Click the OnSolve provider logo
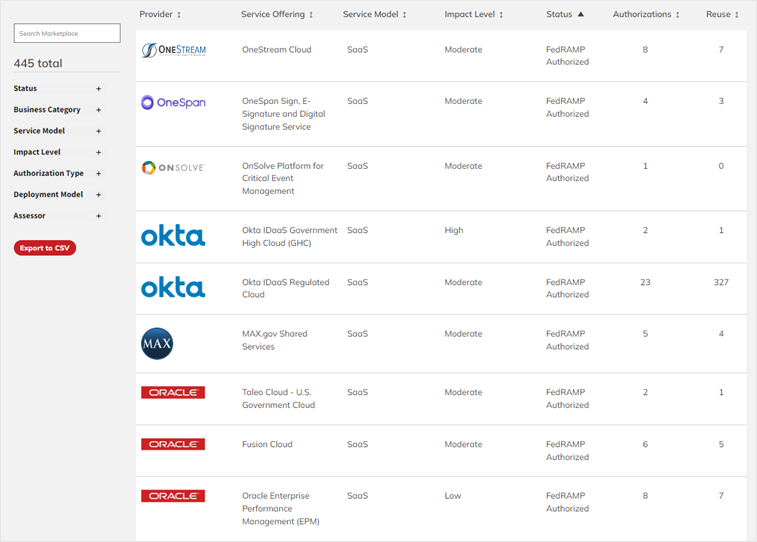This screenshot has height=542, width=757. (173, 167)
